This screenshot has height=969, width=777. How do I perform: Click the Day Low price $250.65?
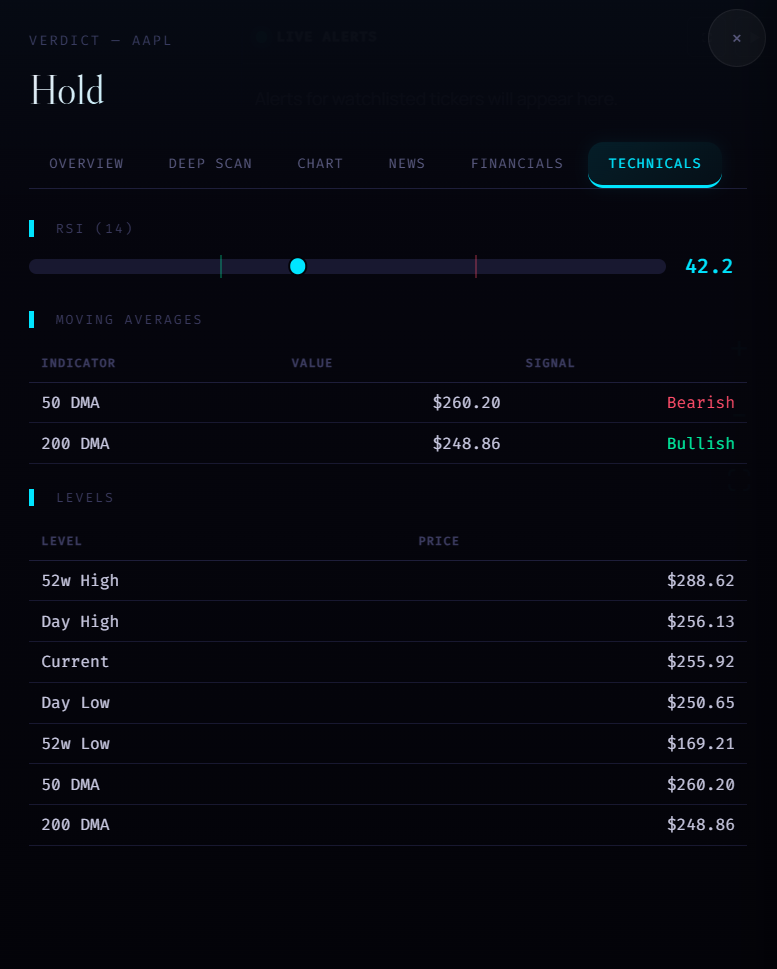tap(700, 703)
